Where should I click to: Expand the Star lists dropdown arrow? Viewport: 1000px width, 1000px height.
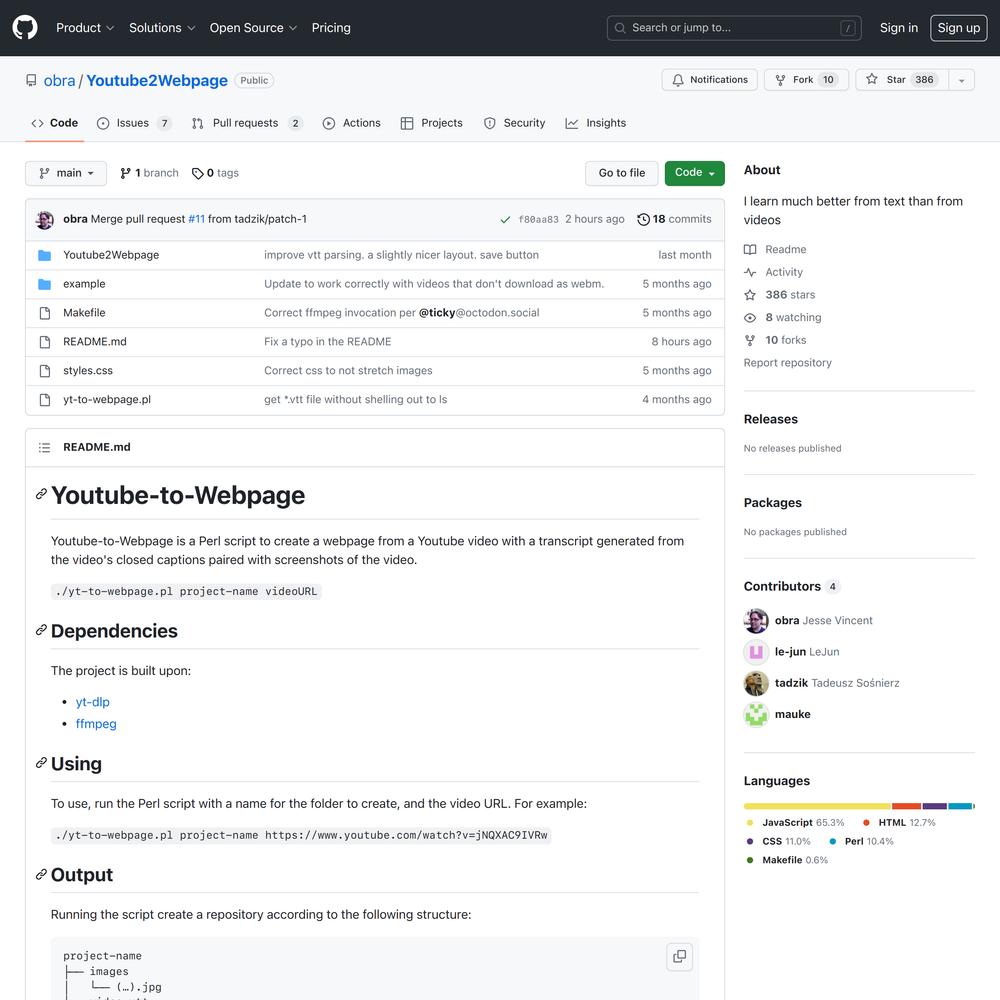(x=961, y=80)
